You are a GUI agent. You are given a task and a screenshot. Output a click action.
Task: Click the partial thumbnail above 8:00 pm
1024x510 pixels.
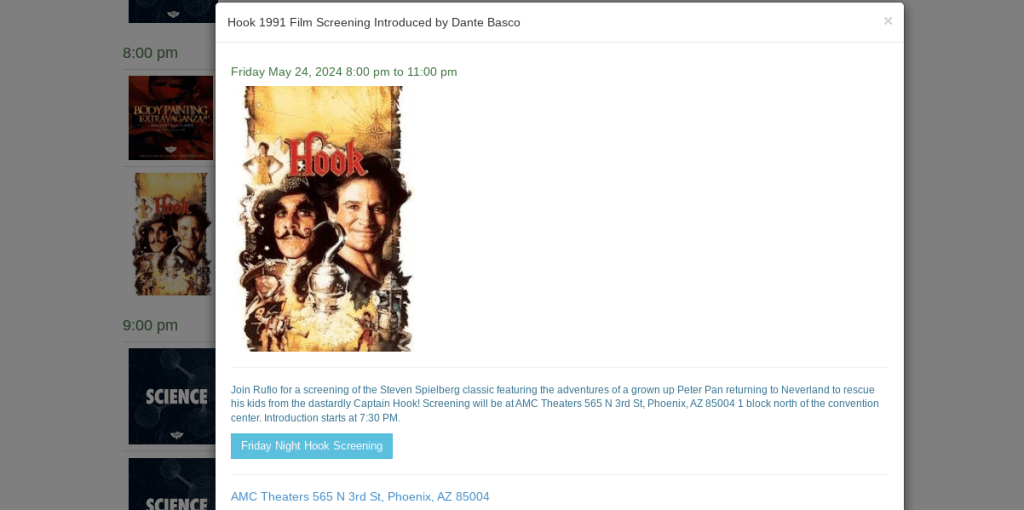(x=171, y=11)
